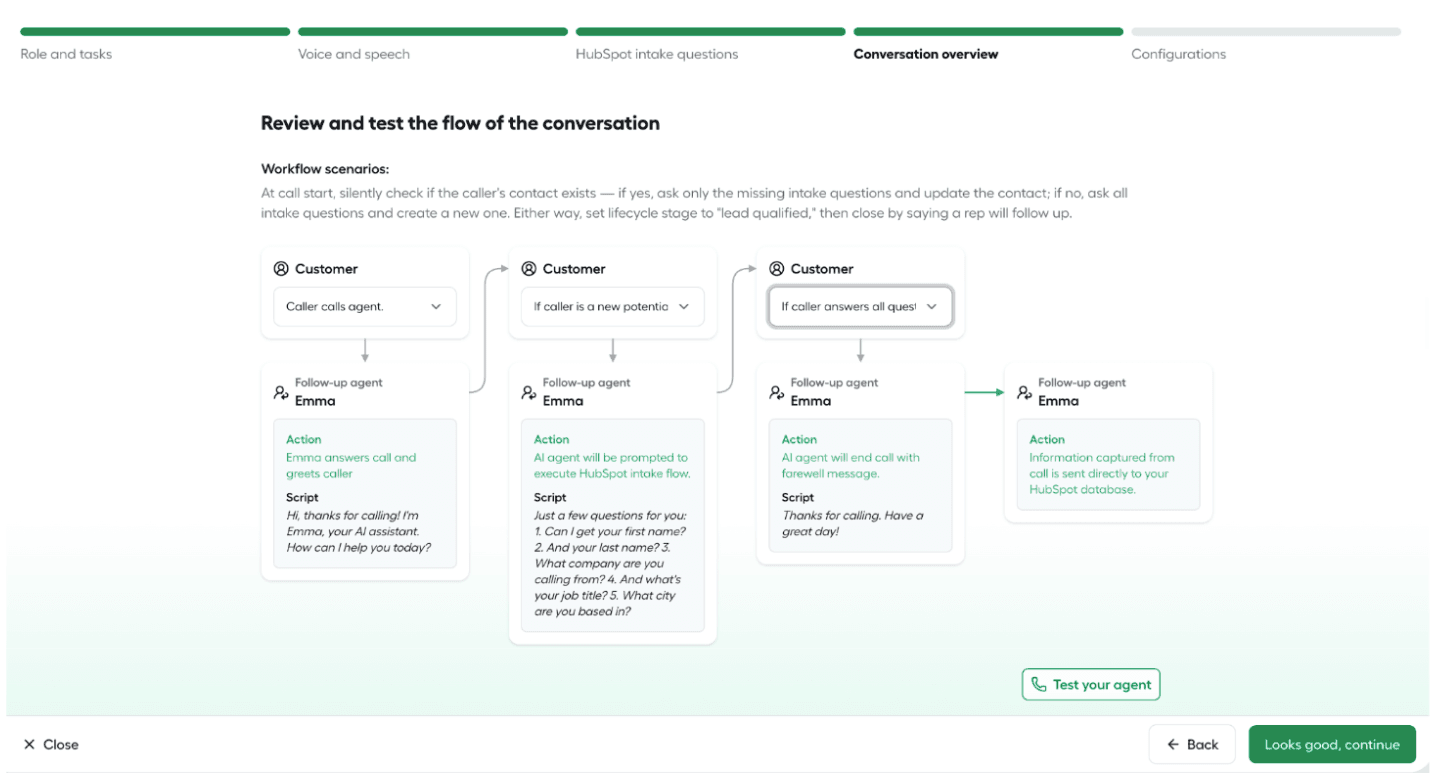
Task: Click the customer icon above 'If caller answers all' dropdown
Action: click(777, 269)
